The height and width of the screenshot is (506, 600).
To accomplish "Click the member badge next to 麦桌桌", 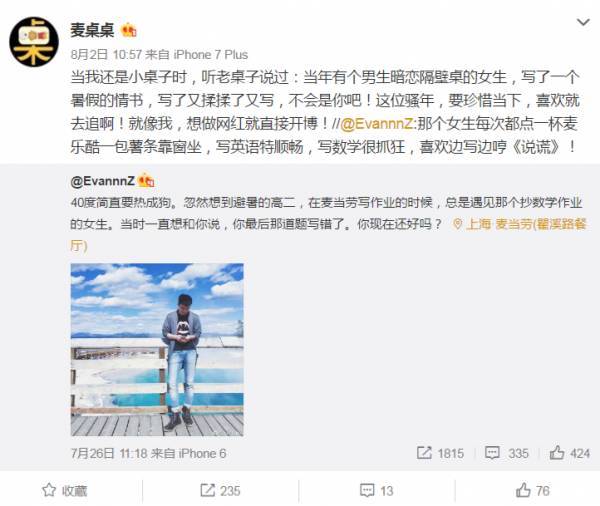I will tap(129, 30).
